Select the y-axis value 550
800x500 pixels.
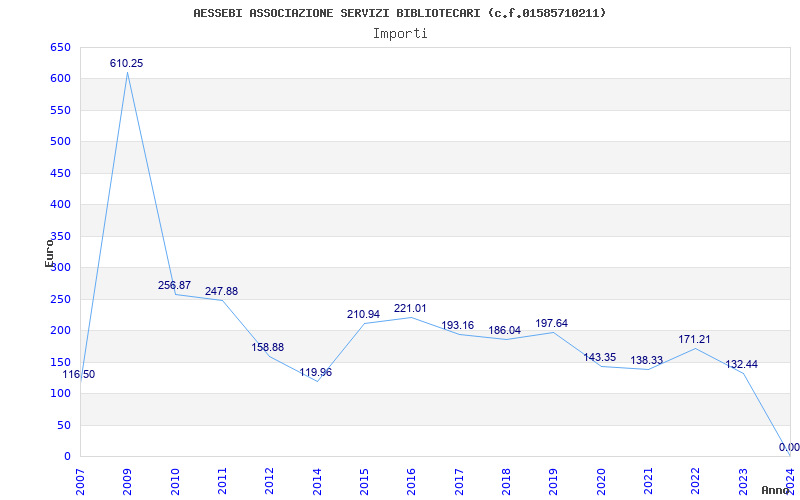coord(60,110)
